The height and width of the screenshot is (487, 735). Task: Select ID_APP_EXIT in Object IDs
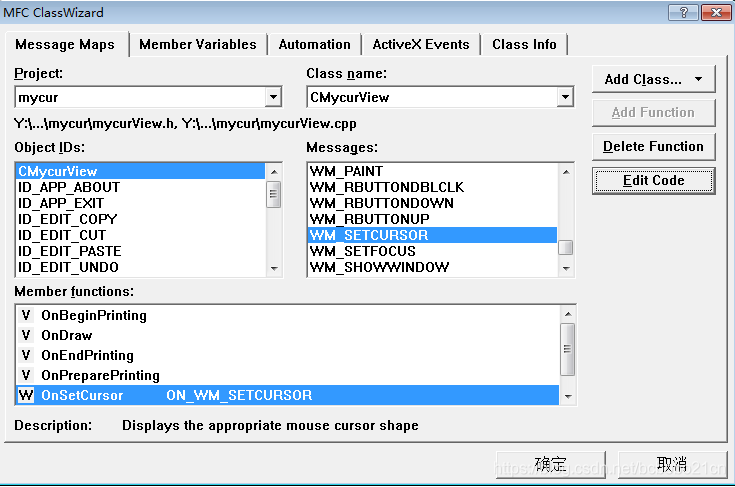point(141,203)
